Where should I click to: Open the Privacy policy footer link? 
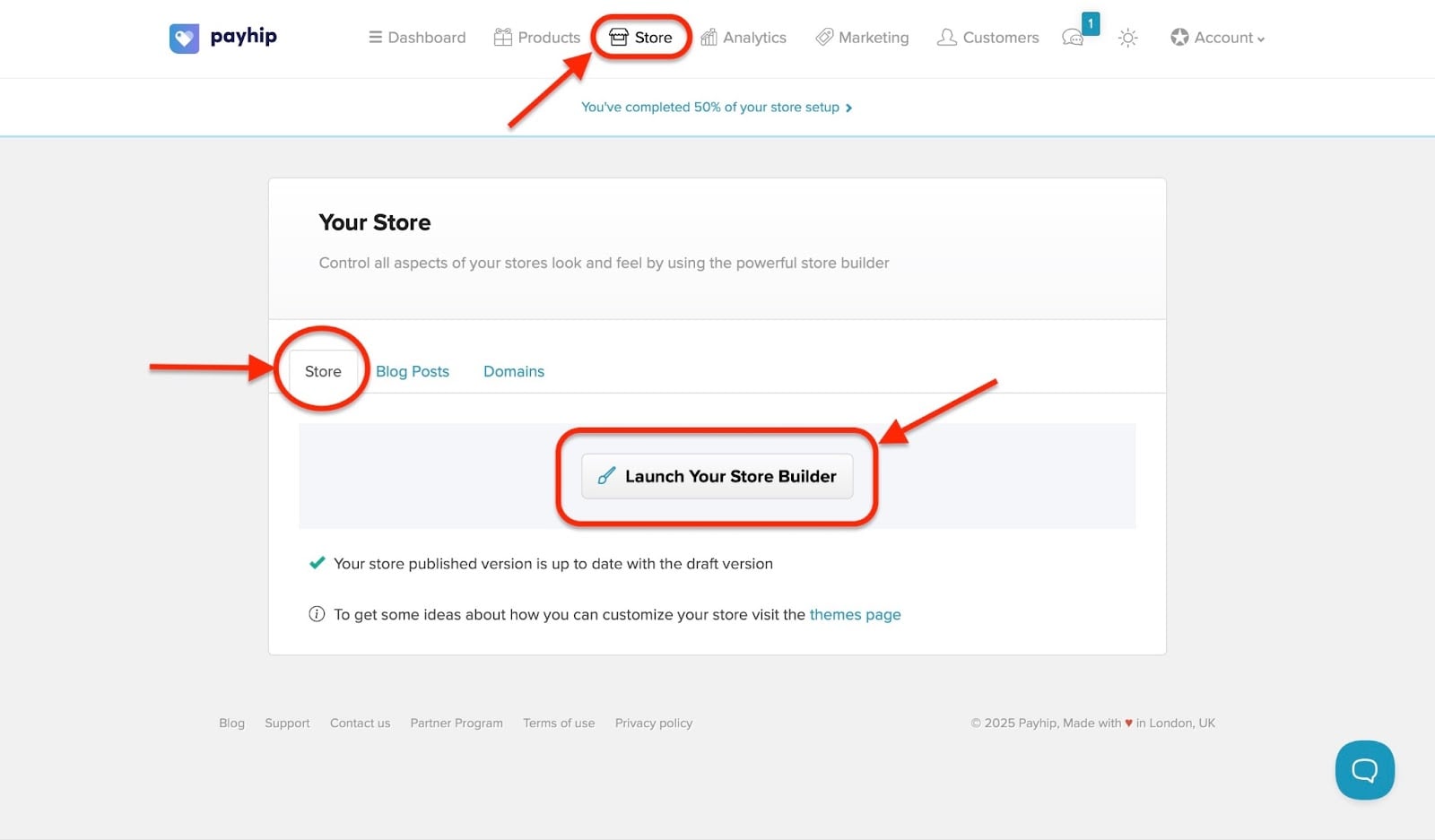point(654,723)
